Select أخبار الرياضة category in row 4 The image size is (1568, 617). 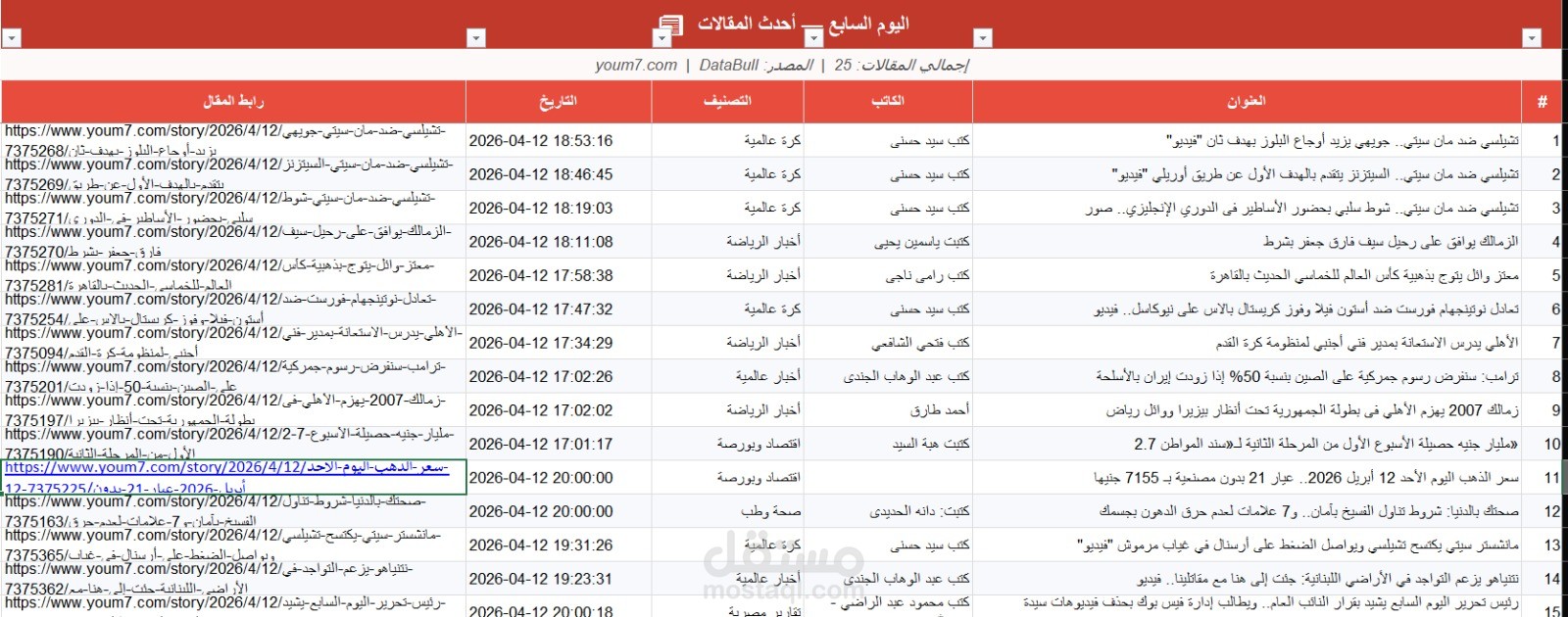point(727,242)
